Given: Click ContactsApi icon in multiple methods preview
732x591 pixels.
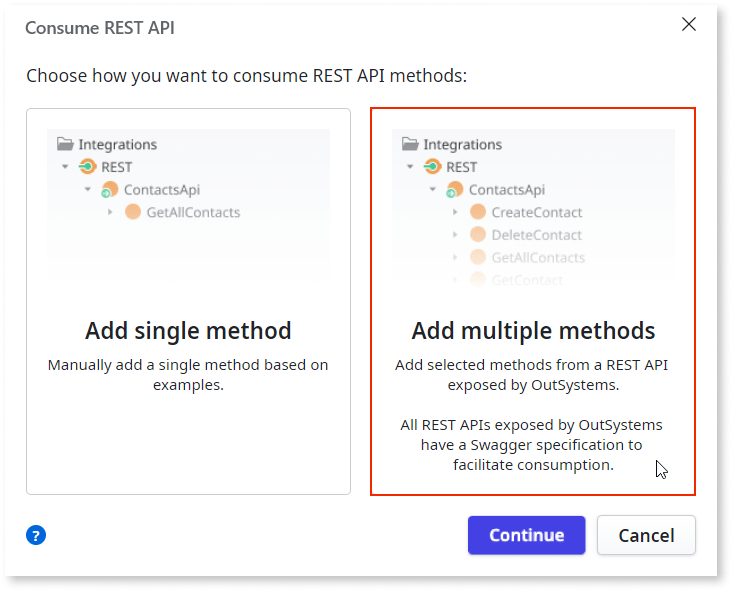Looking at the screenshot, I should point(455,190).
